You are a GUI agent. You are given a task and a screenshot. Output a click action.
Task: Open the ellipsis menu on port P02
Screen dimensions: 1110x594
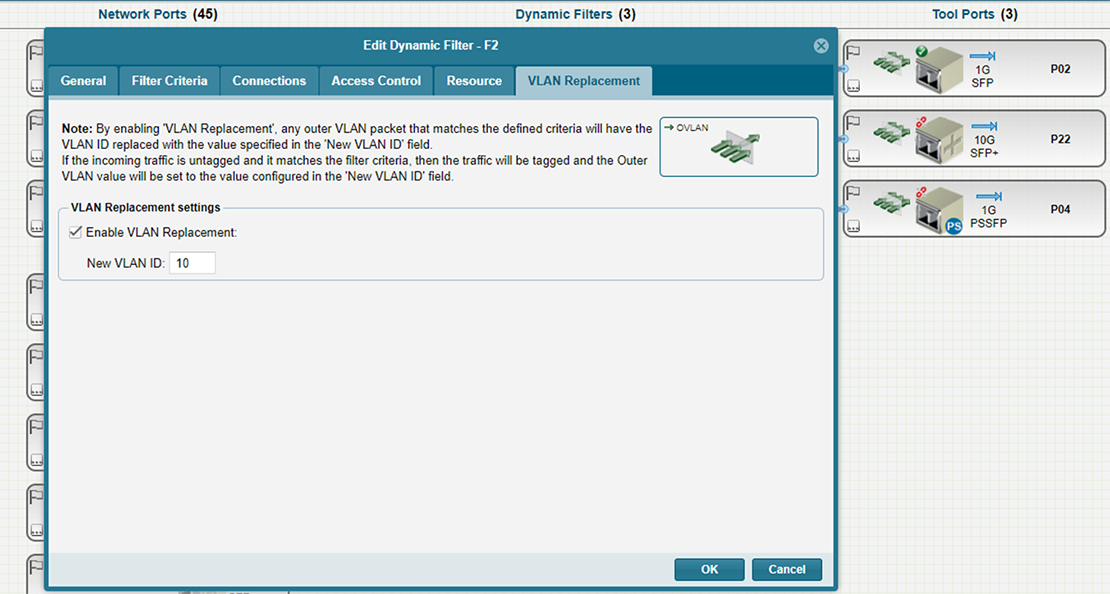pos(855,87)
